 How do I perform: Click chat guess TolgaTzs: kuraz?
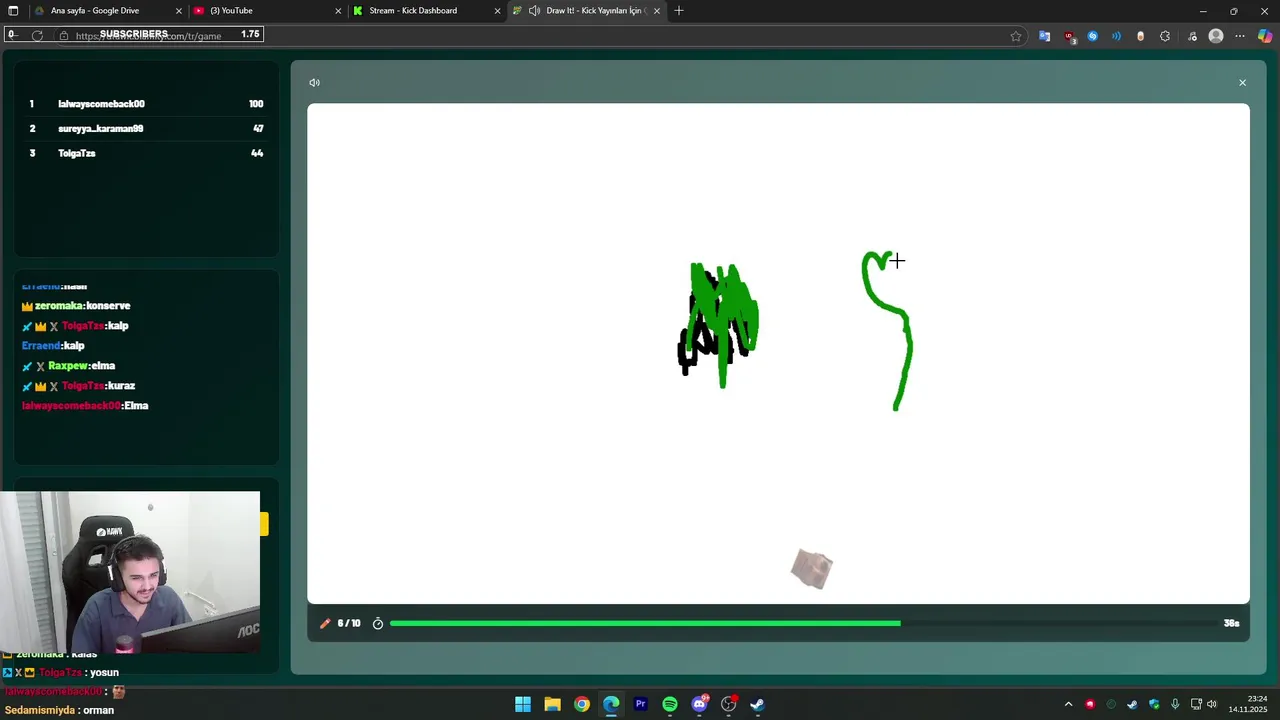click(78, 386)
